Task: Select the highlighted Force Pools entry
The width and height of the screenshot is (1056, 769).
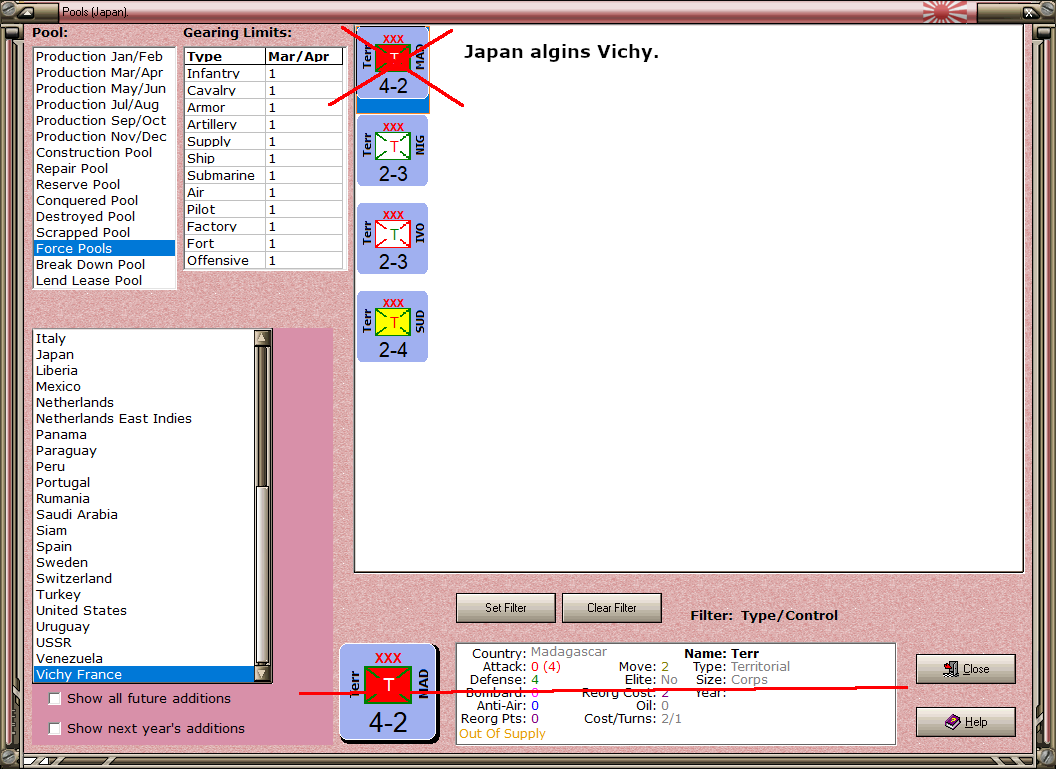Action: click(104, 248)
